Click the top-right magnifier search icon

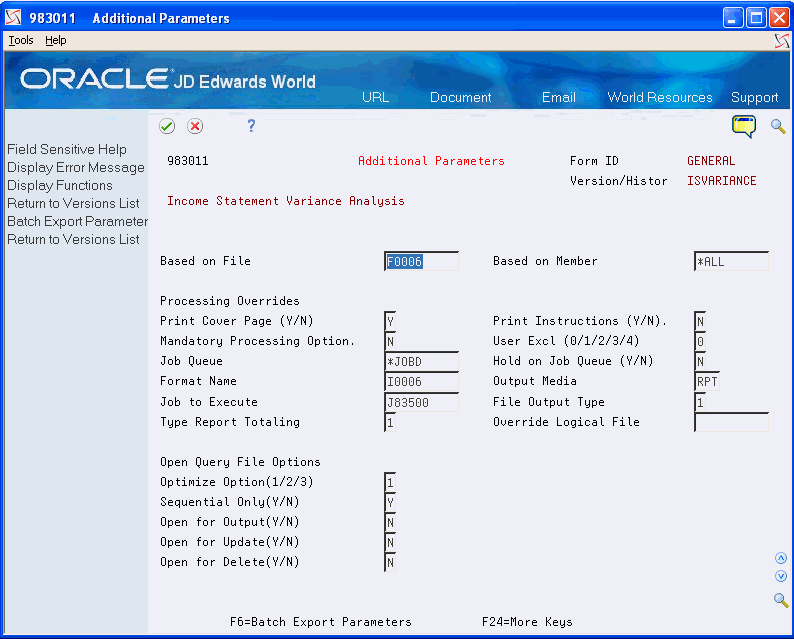(778, 126)
